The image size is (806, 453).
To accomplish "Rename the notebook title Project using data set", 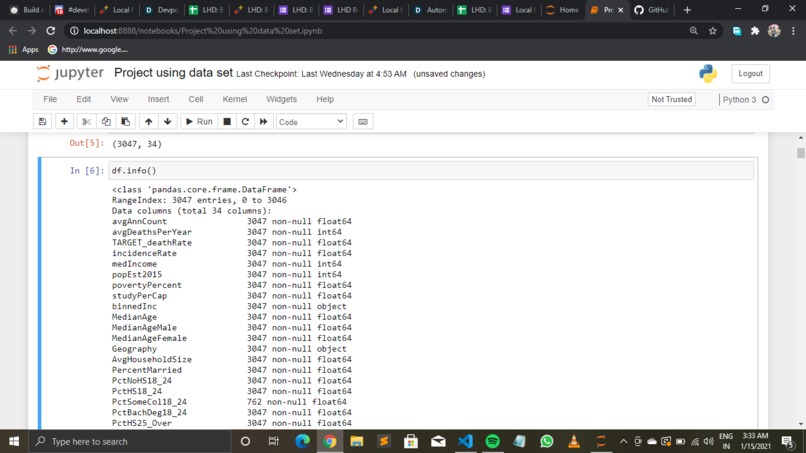I will pos(173,73).
